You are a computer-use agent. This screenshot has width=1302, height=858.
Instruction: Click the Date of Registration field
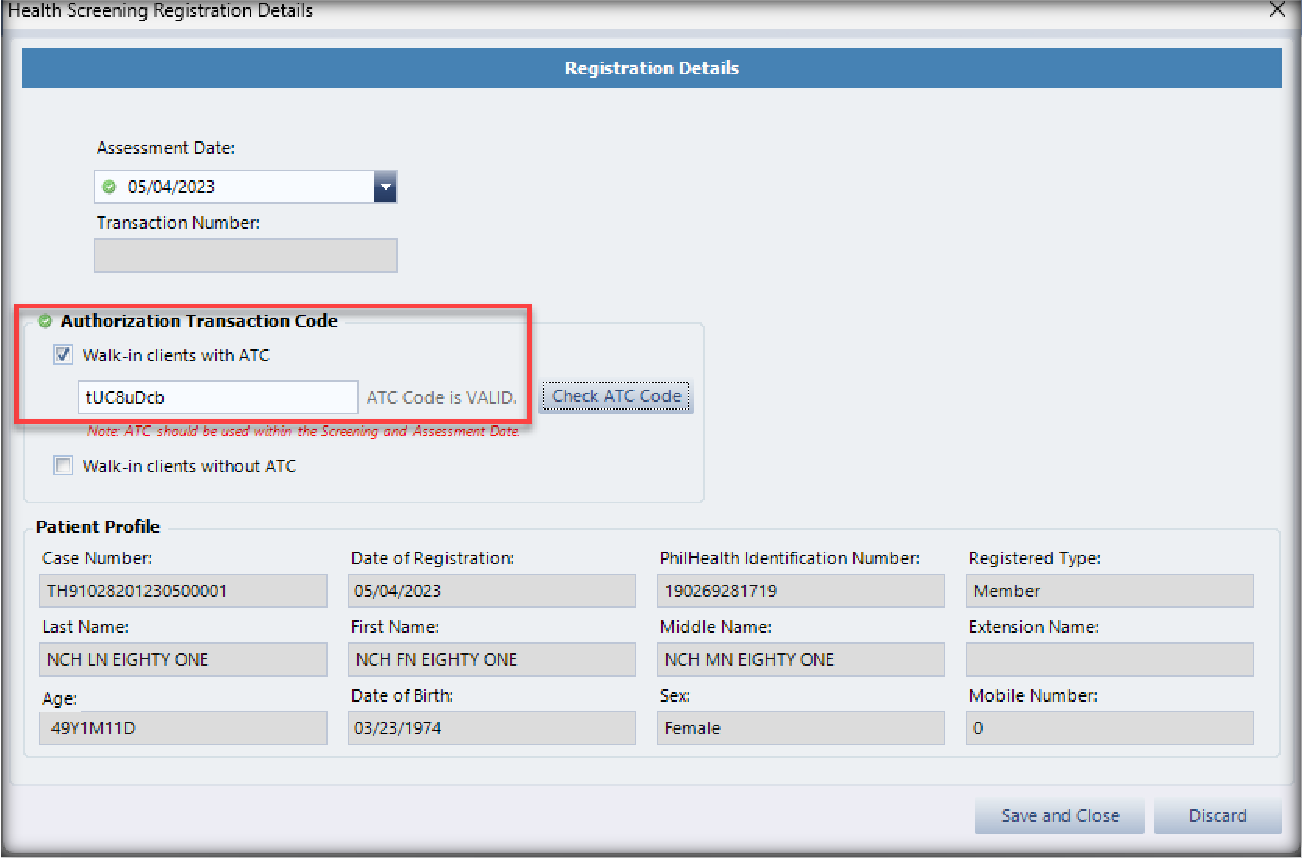(x=491, y=591)
